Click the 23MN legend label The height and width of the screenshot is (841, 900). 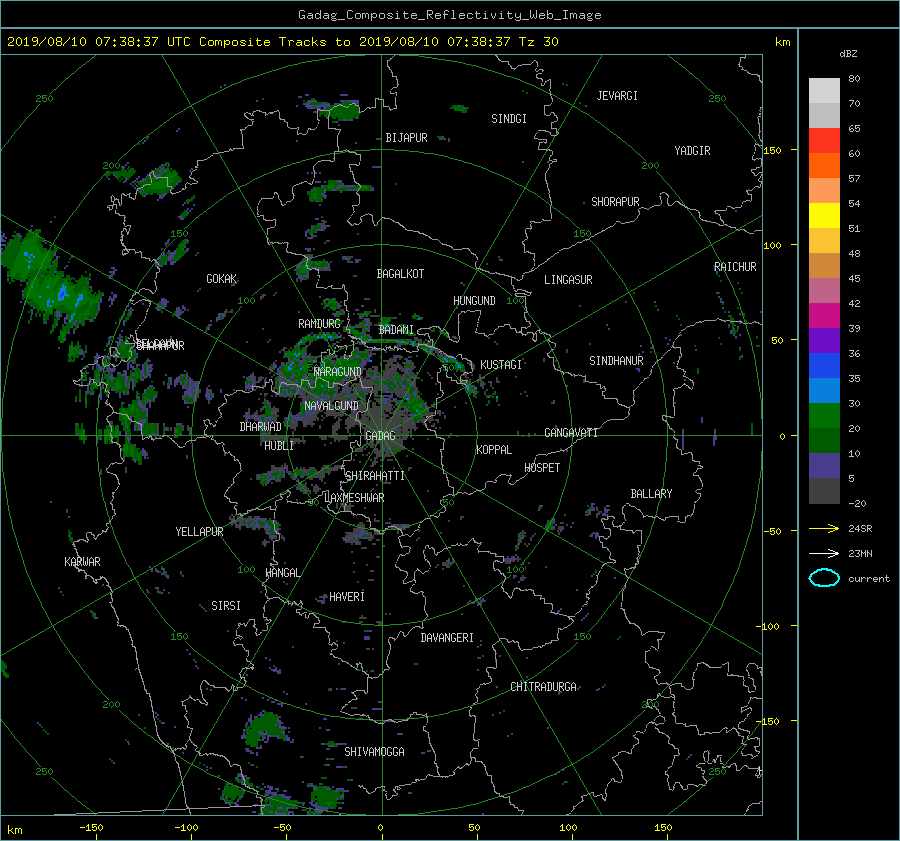(860, 553)
